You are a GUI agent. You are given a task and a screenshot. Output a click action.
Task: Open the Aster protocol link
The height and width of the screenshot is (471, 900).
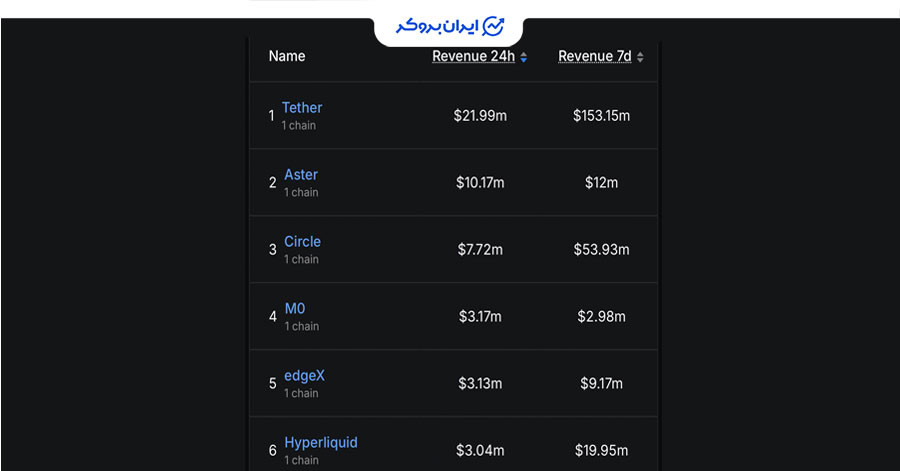(301, 175)
